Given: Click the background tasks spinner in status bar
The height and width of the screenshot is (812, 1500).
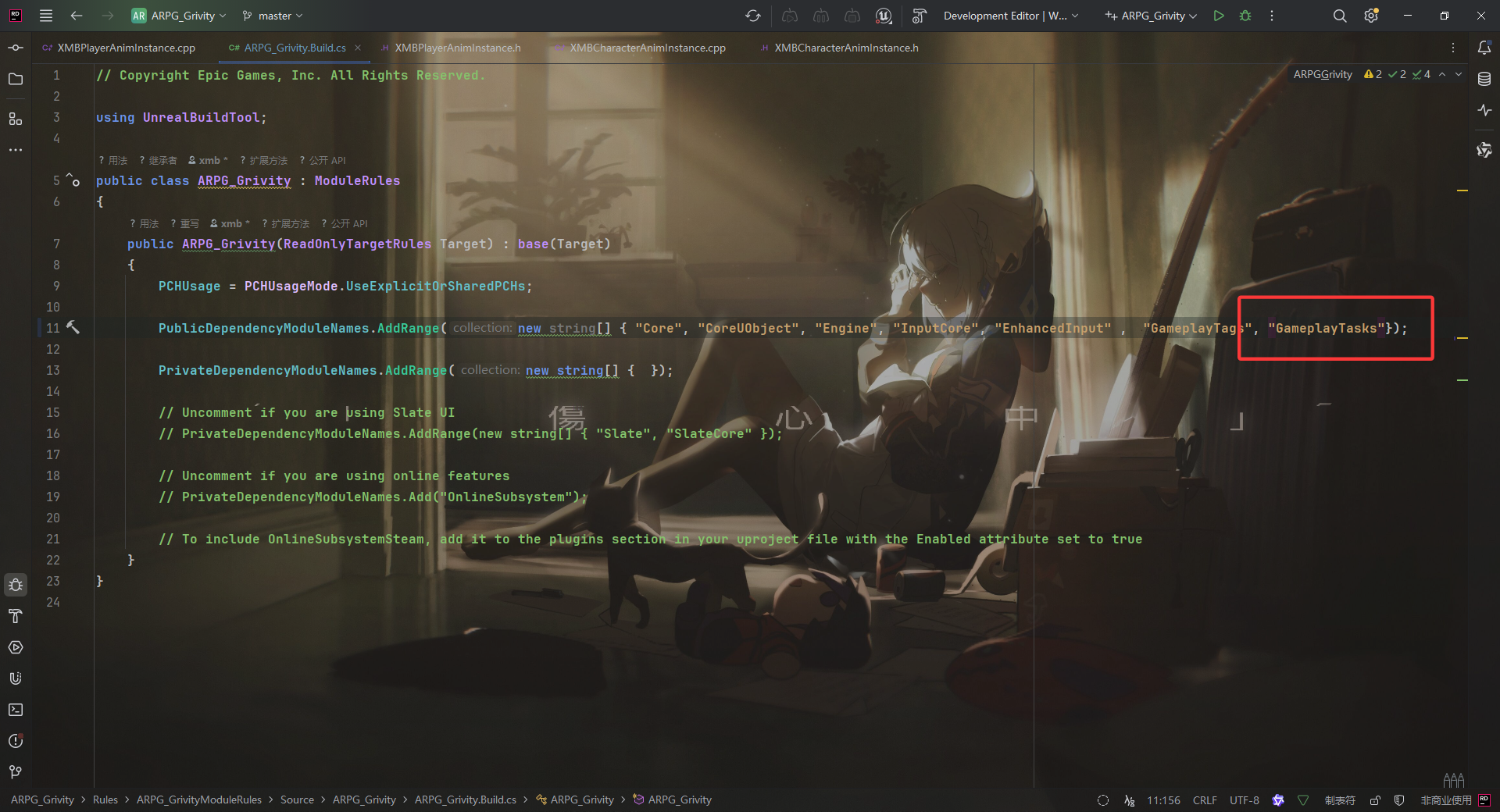Looking at the screenshot, I should tap(1103, 800).
